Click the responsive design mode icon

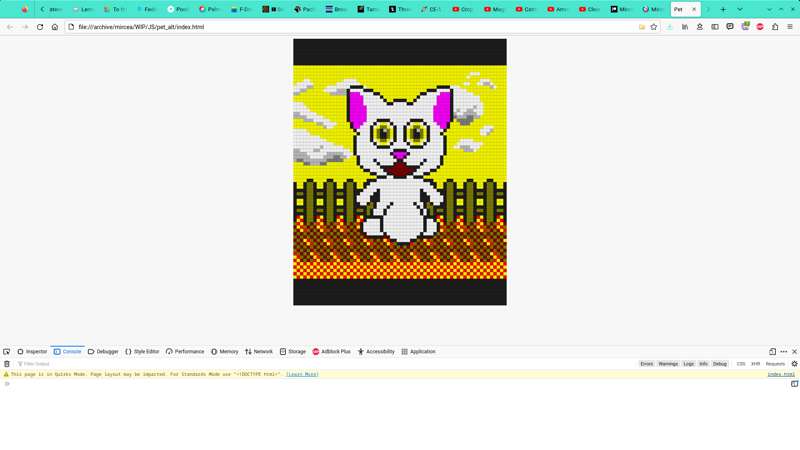[x=772, y=352]
